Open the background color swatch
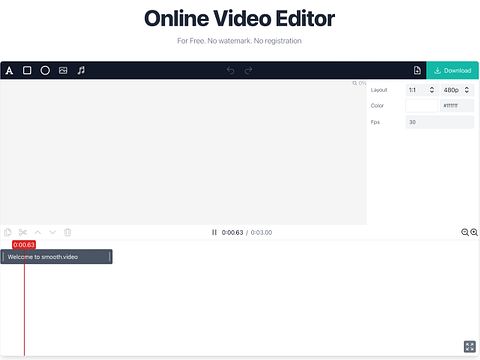Viewport: 480px width, 360px height. click(x=422, y=106)
